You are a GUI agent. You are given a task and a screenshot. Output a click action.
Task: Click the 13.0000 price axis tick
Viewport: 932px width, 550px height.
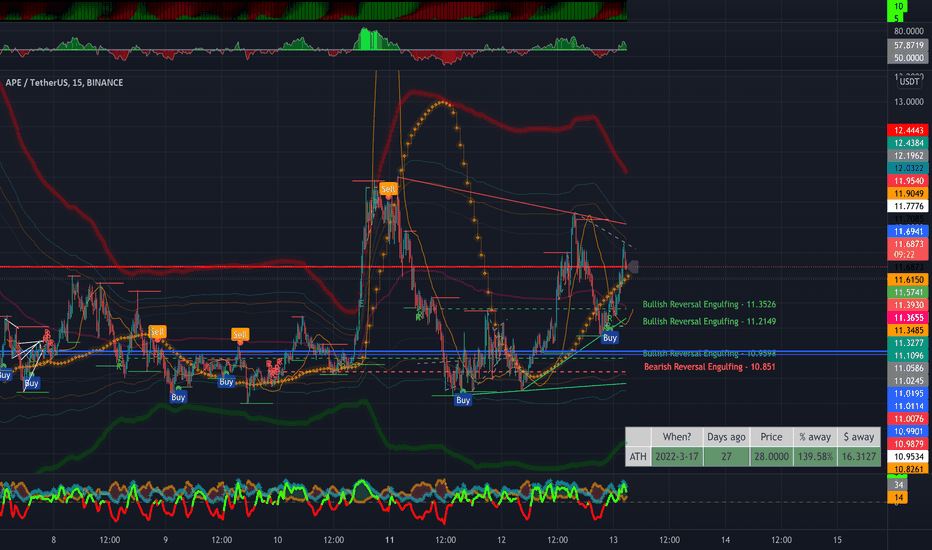tap(909, 102)
